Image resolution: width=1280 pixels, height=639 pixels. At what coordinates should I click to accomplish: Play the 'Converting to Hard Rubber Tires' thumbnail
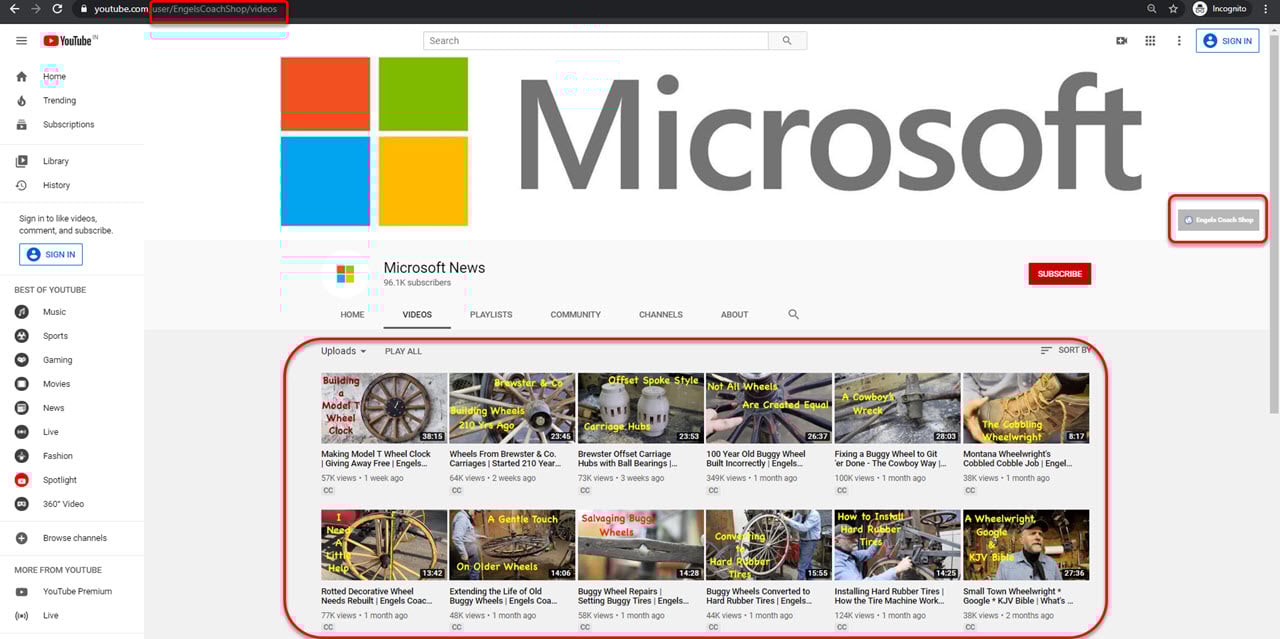pos(769,545)
